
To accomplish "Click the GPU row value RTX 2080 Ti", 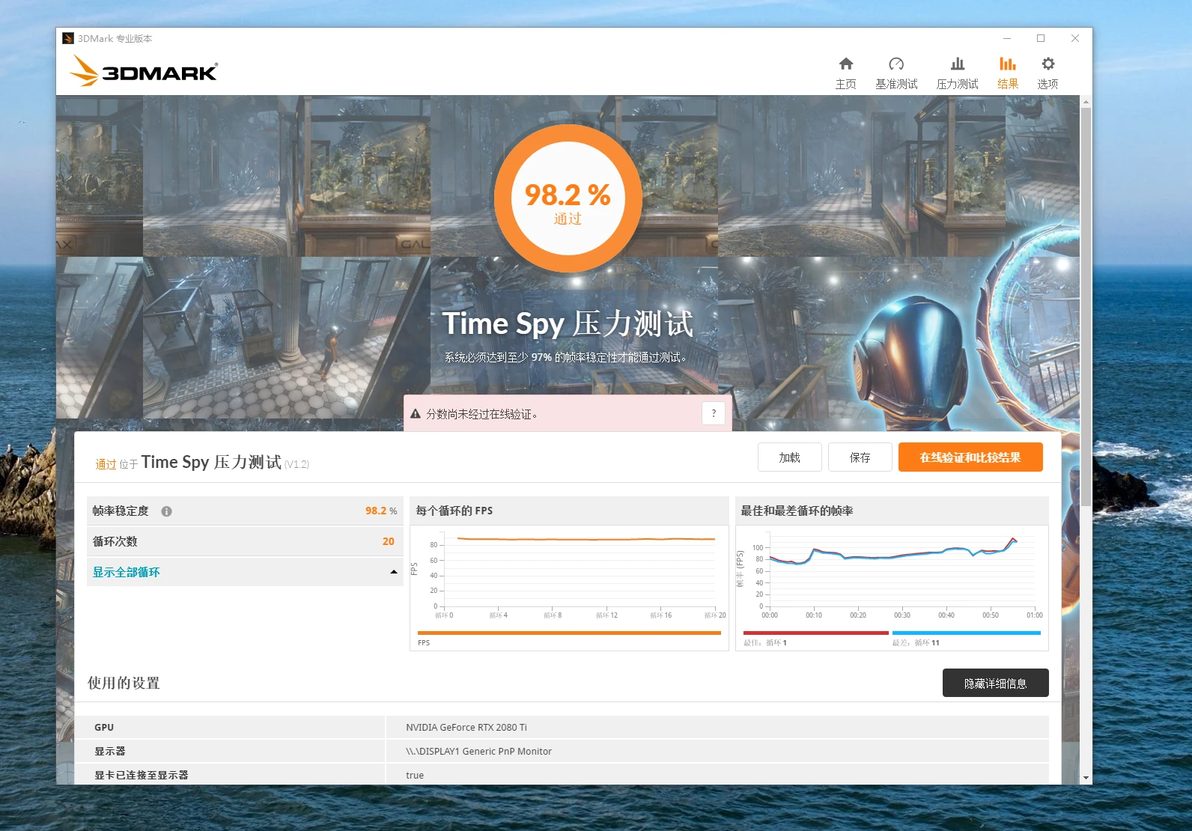I will point(466,728).
